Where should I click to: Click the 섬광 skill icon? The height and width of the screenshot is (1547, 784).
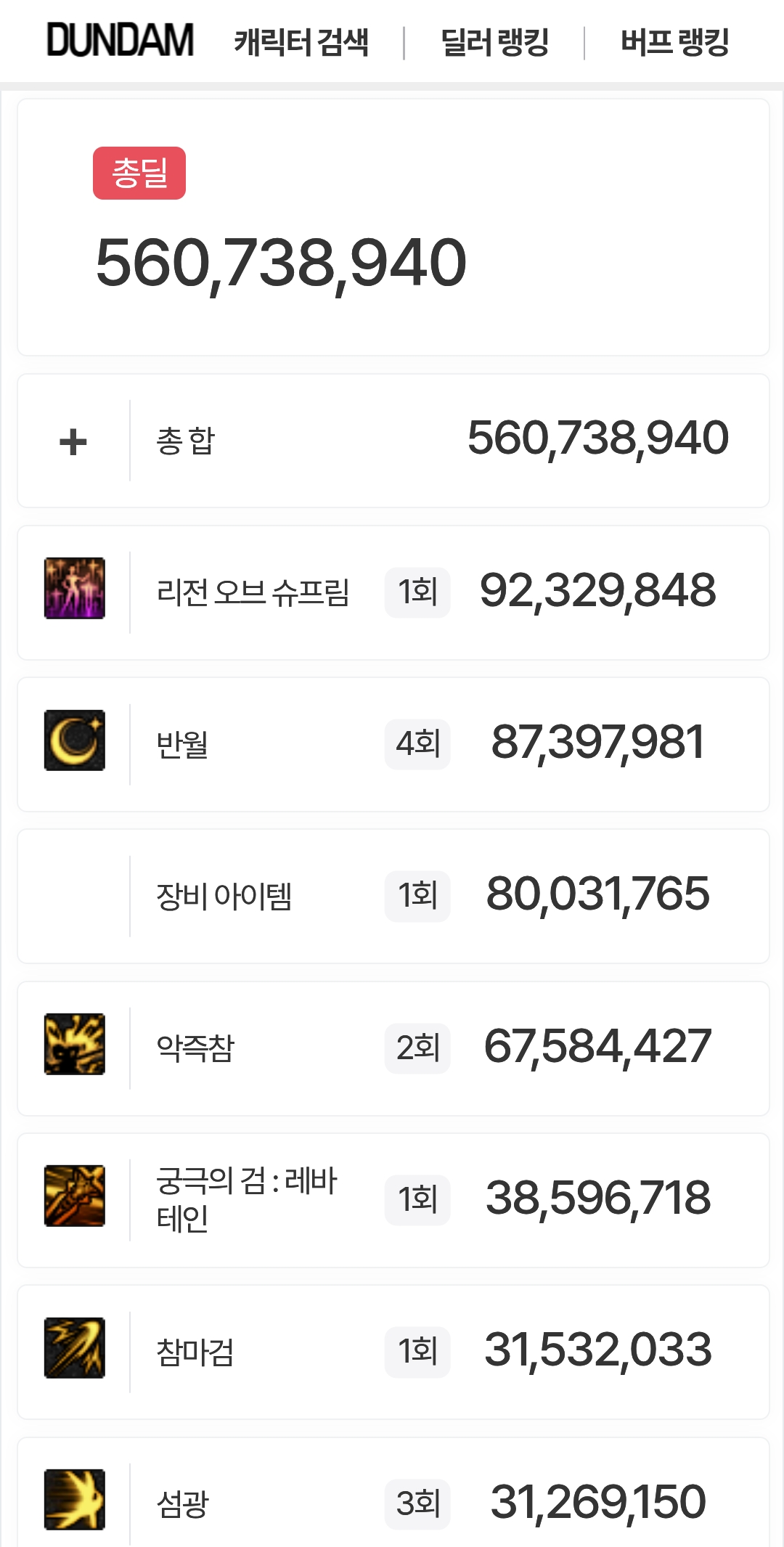[x=75, y=1500]
